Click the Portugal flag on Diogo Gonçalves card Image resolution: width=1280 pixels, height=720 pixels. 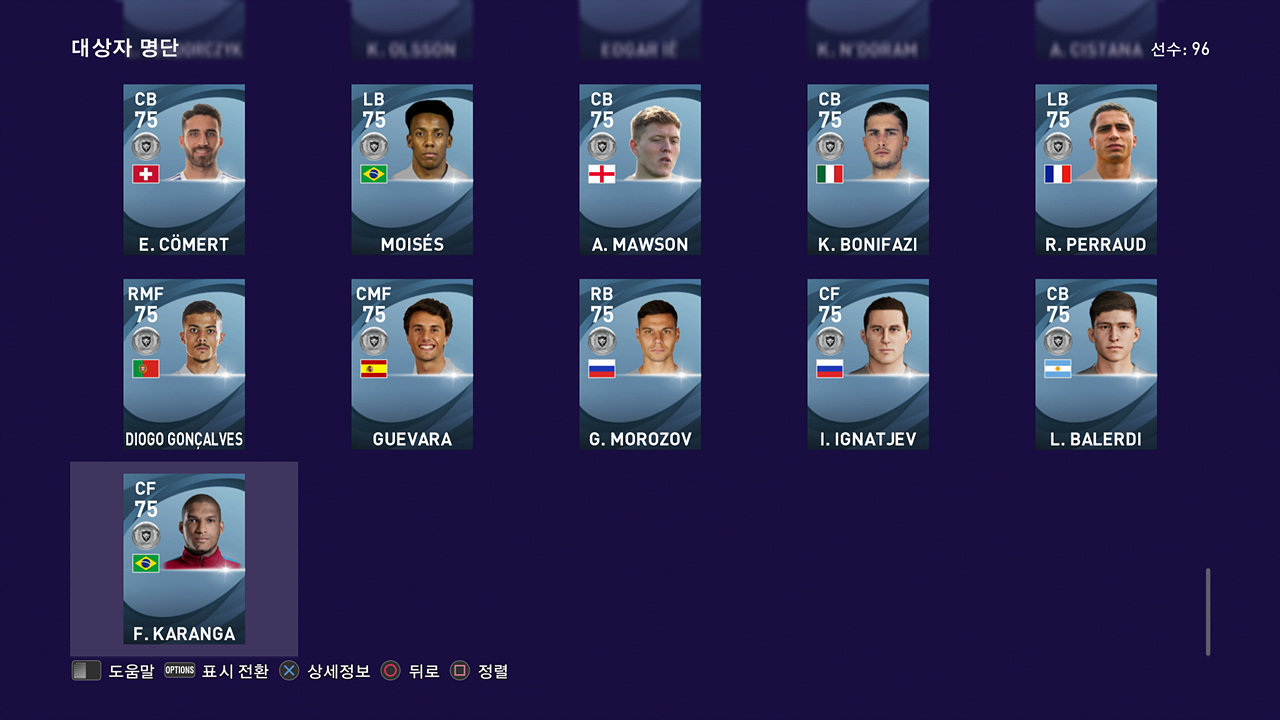[146, 369]
